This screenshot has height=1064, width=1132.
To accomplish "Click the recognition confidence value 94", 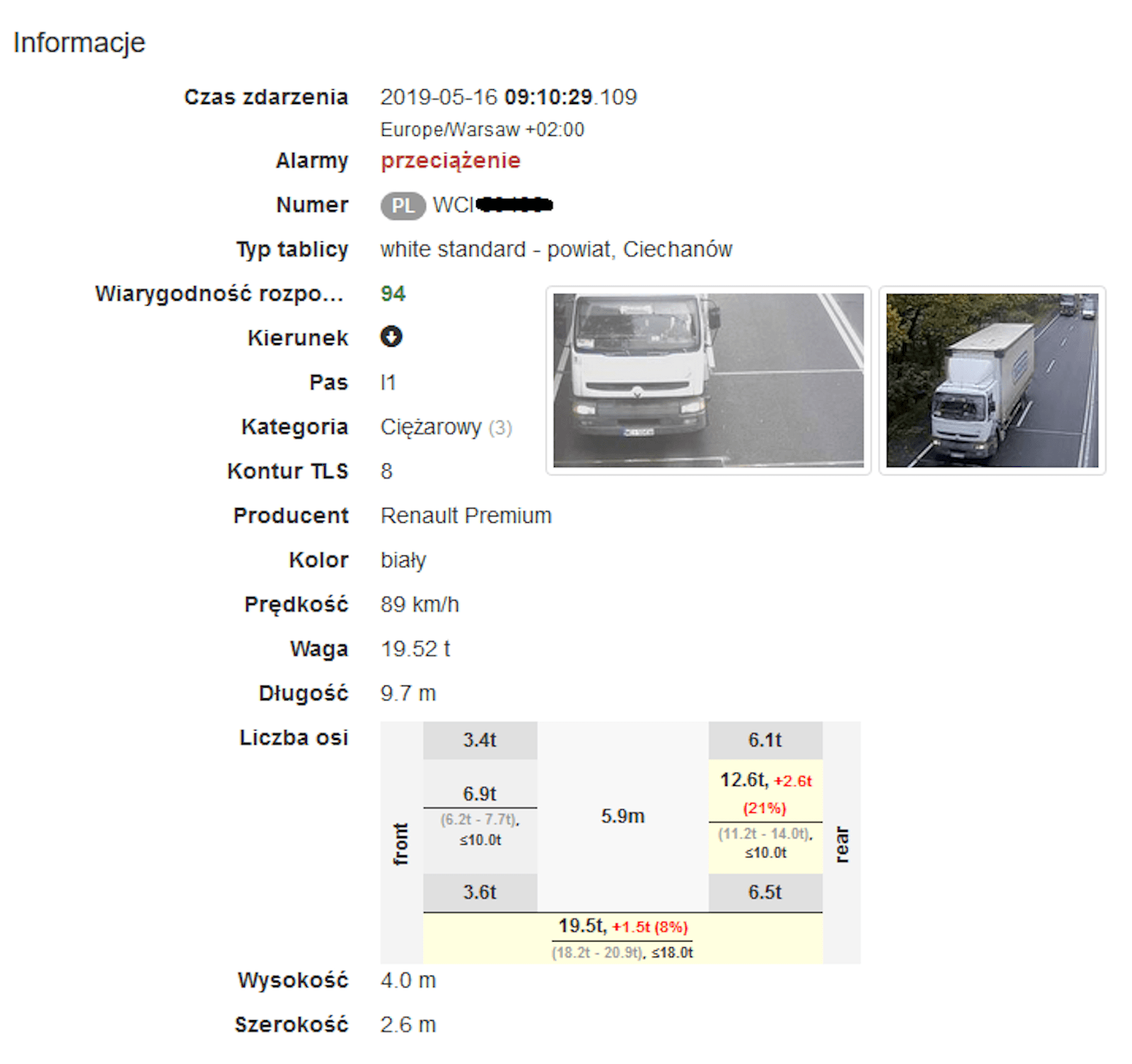I will click(x=393, y=294).
